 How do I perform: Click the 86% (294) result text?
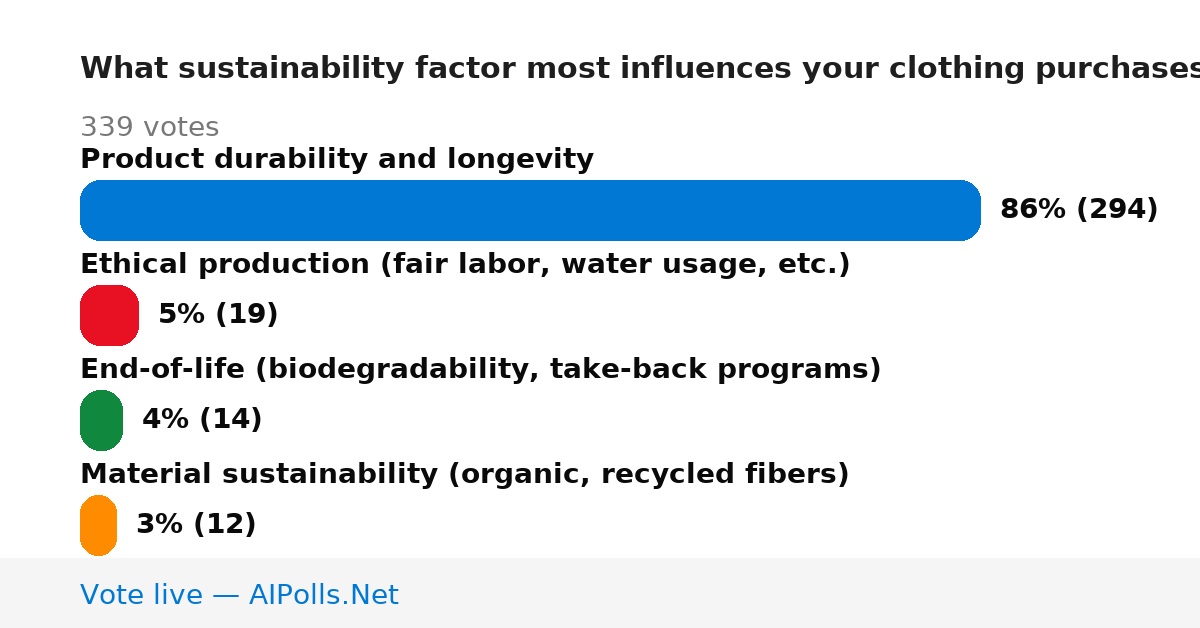pyautogui.click(x=1079, y=210)
